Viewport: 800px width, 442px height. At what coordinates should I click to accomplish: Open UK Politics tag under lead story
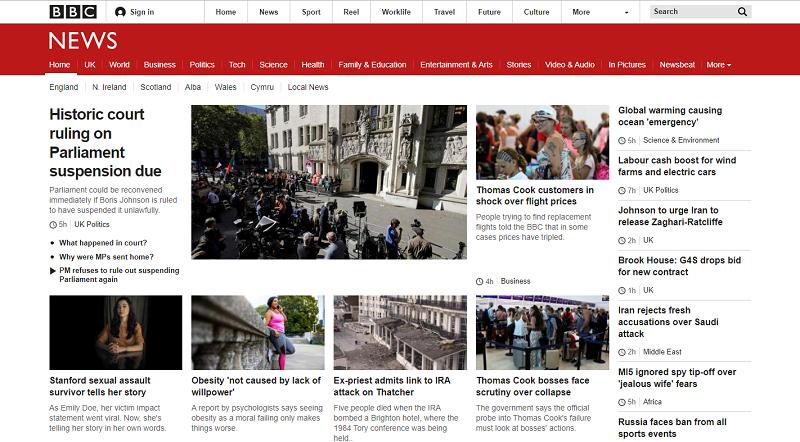coord(92,224)
